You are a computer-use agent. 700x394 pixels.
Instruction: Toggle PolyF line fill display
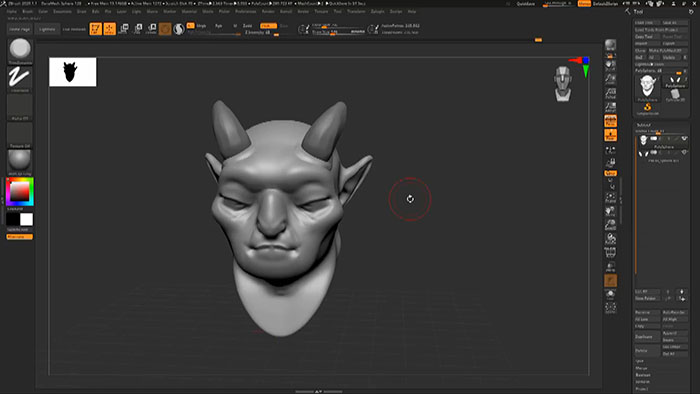[610, 253]
